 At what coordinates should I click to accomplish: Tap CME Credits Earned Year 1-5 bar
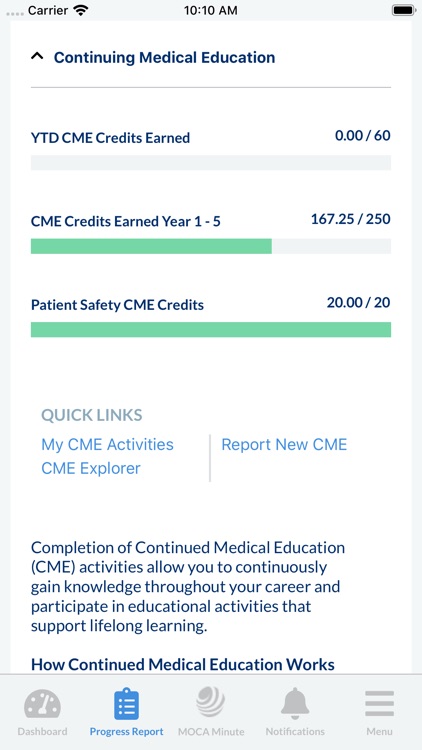pyautogui.click(x=211, y=246)
